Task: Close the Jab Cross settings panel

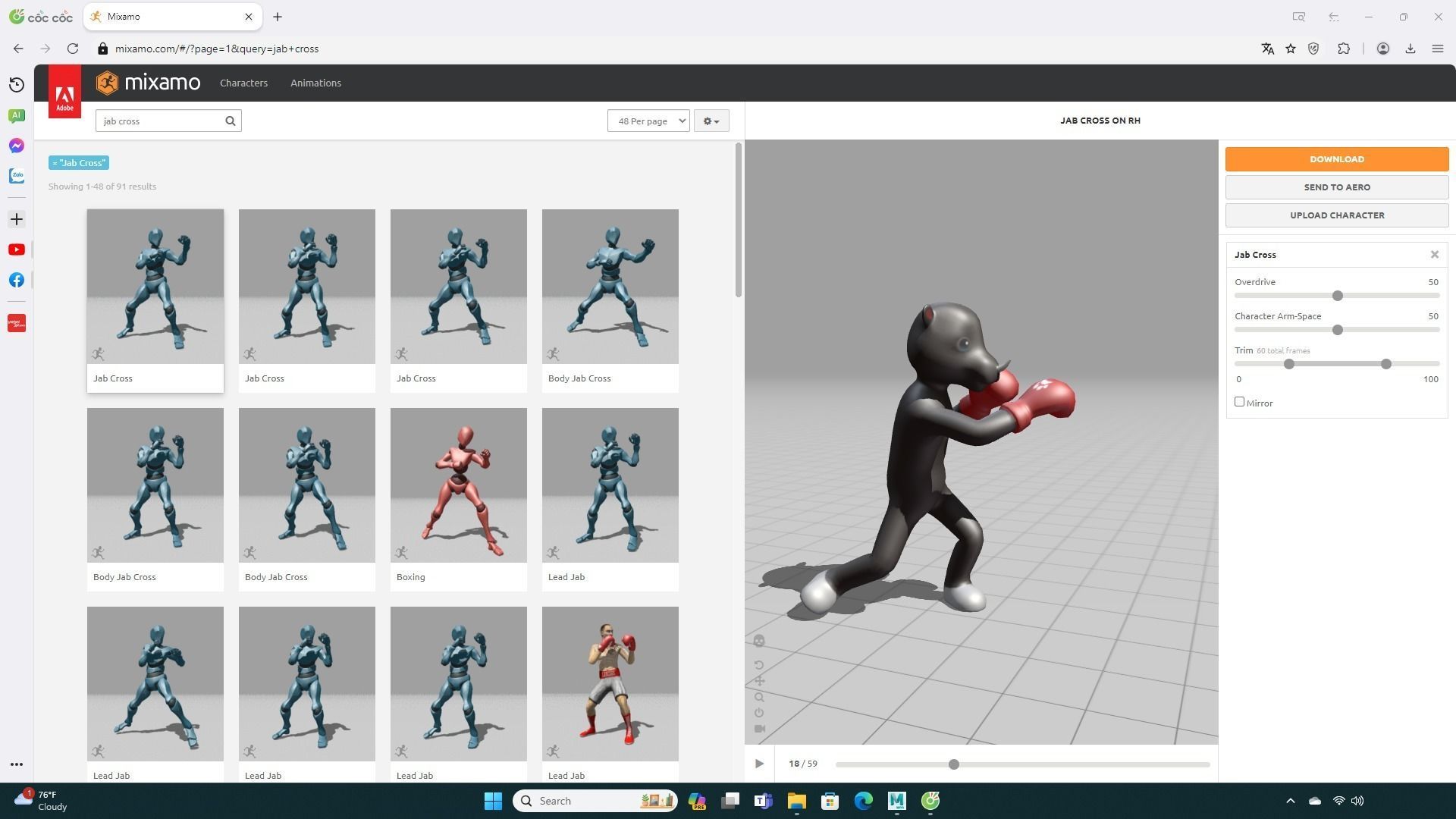Action: click(x=1434, y=255)
